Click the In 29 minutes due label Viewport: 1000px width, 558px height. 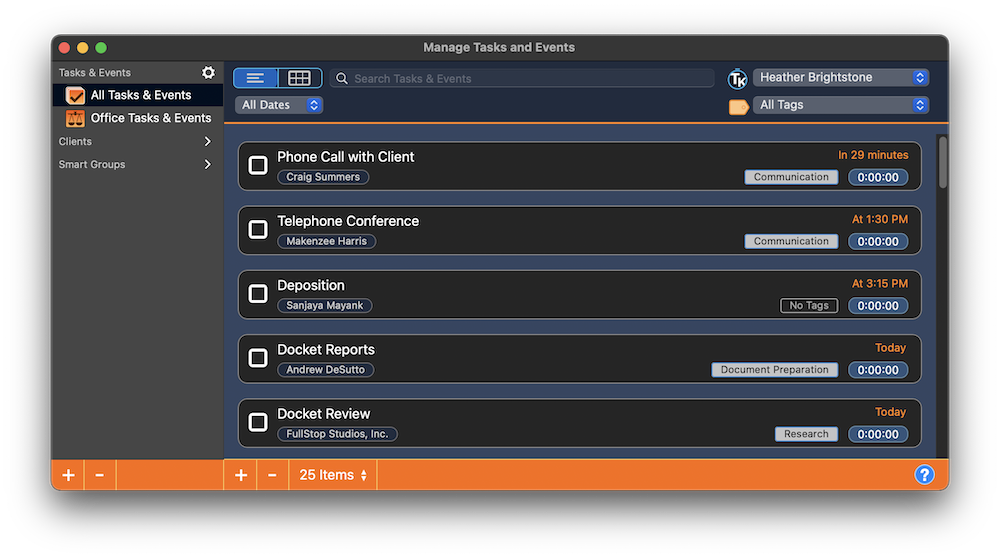(872, 155)
